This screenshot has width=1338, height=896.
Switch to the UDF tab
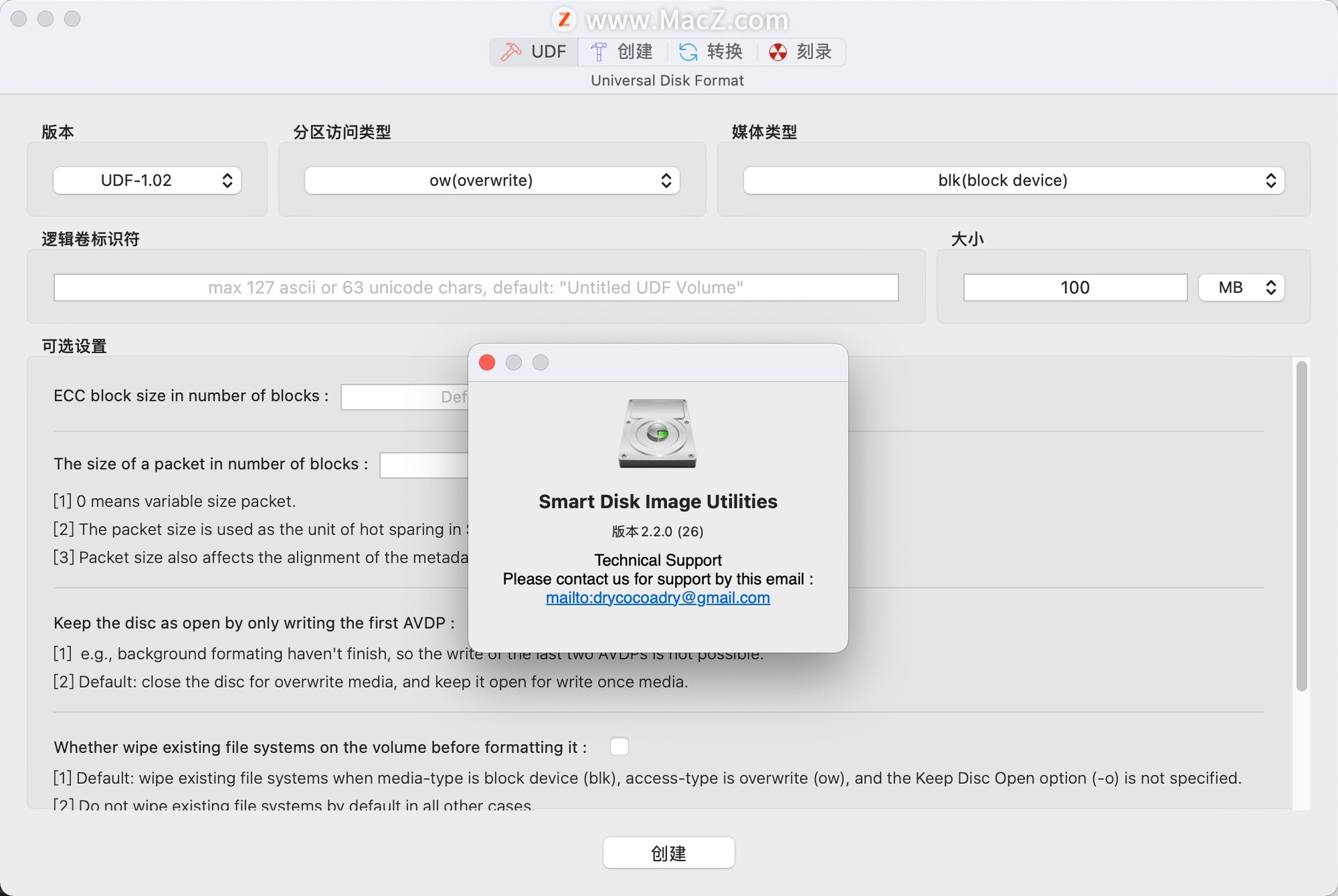pos(534,52)
